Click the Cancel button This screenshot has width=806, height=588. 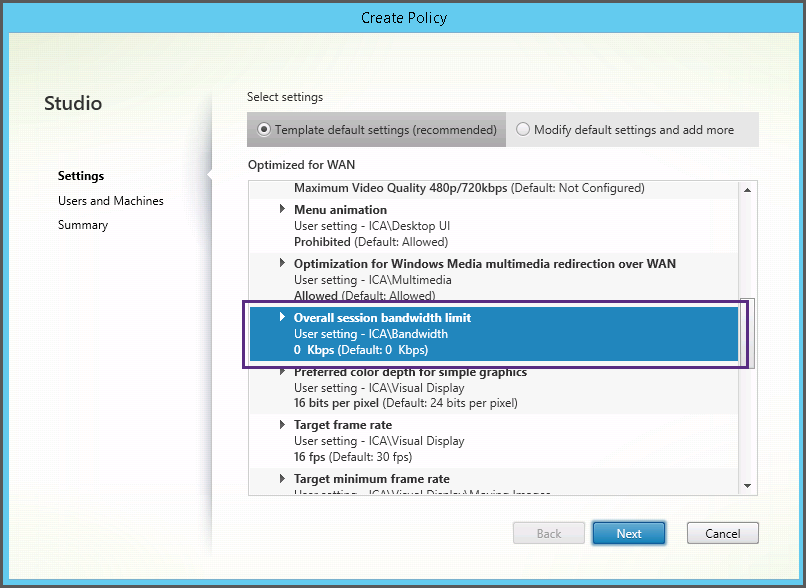[722, 534]
